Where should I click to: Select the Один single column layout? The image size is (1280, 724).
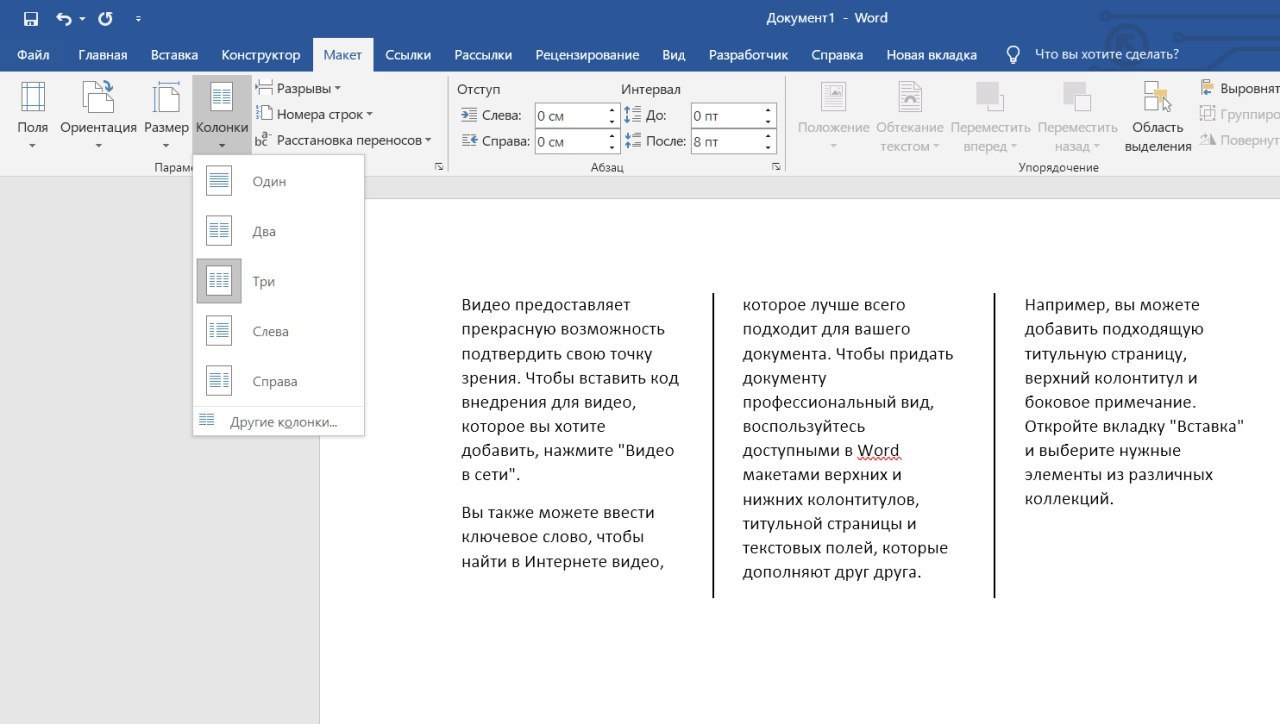270,182
